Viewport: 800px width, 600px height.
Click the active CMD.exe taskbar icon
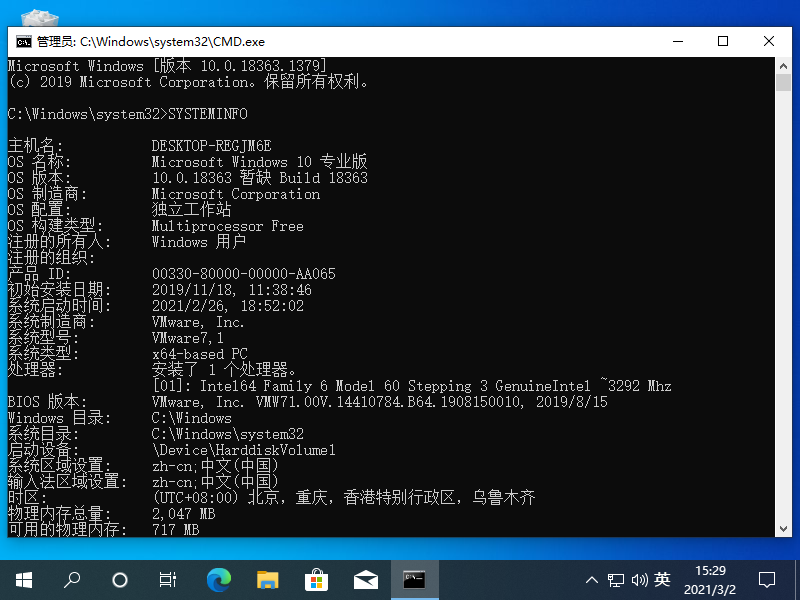point(412,579)
